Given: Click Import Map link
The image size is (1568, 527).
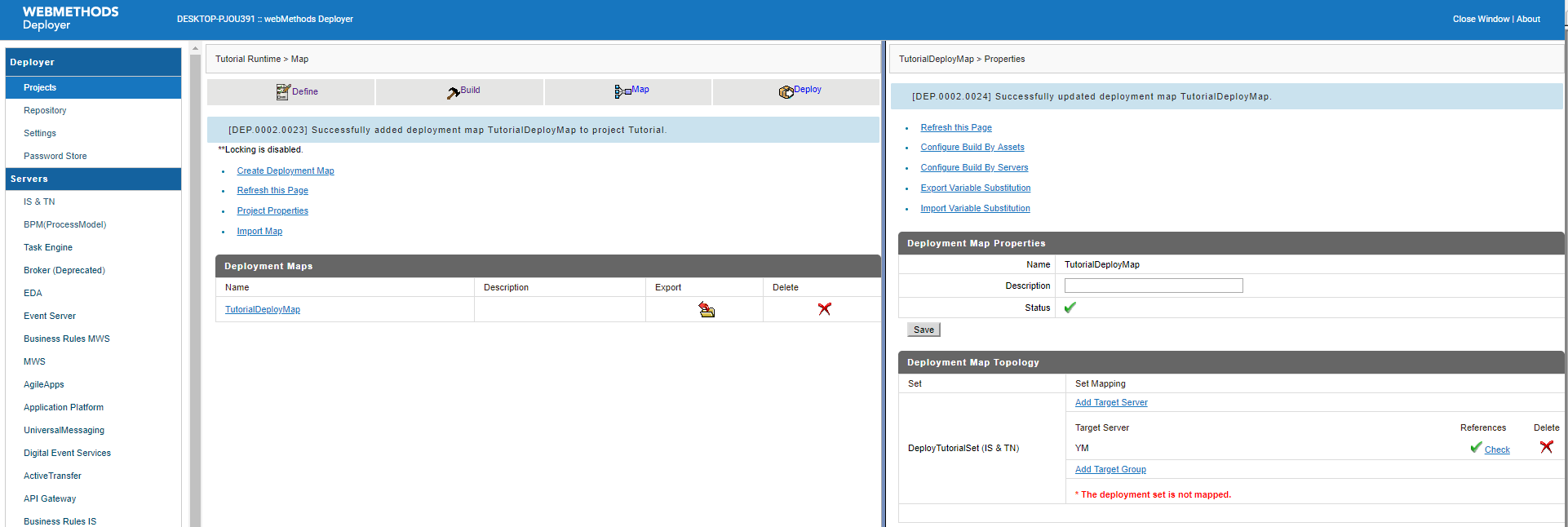Looking at the screenshot, I should pyautogui.click(x=259, y=231).
